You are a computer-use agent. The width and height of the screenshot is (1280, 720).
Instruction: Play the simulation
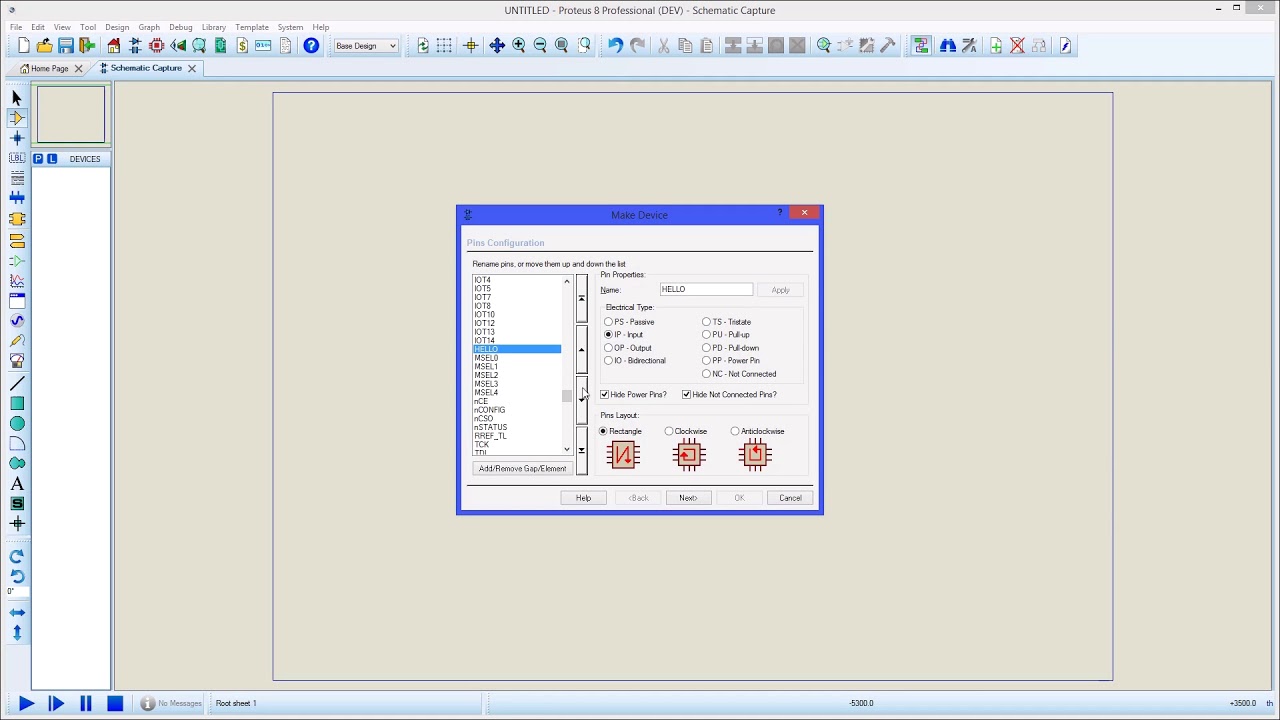[x=27, y=704]
